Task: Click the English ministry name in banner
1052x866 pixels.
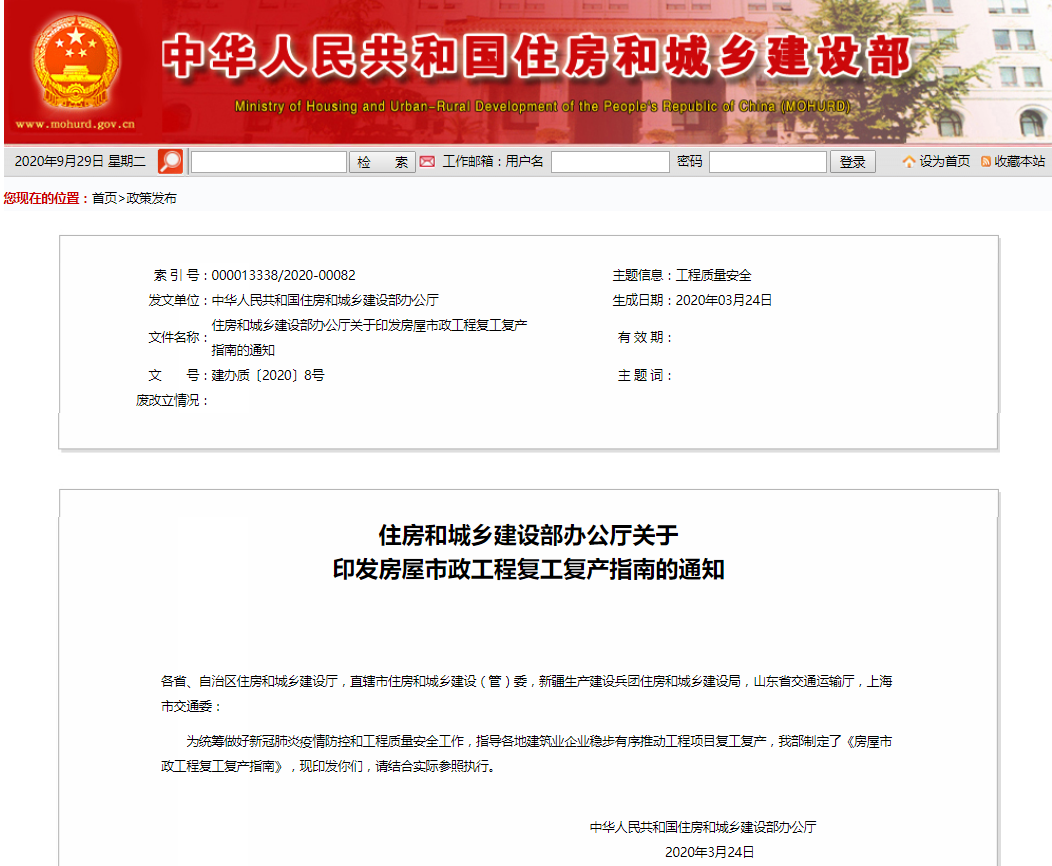Action: pos(542,106)
